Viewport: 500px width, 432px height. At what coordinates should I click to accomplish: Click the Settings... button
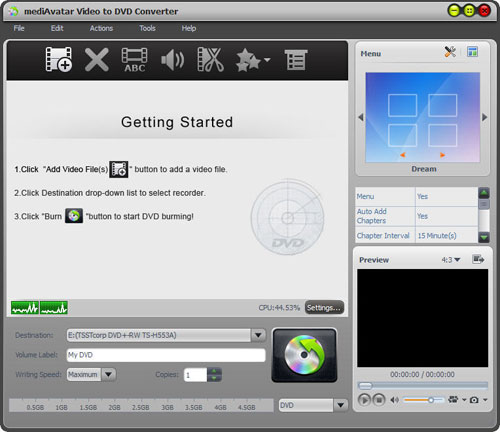click(x=324, y=308)
